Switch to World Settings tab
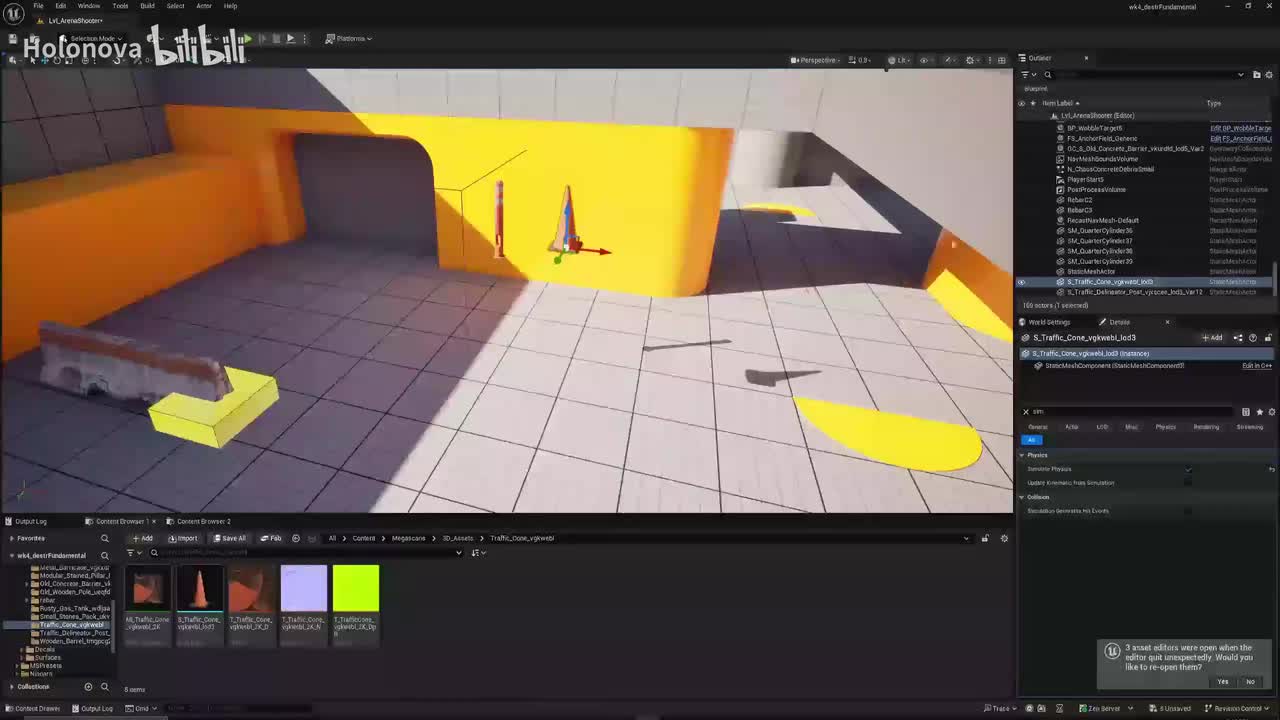 [x=1048, y=322]
